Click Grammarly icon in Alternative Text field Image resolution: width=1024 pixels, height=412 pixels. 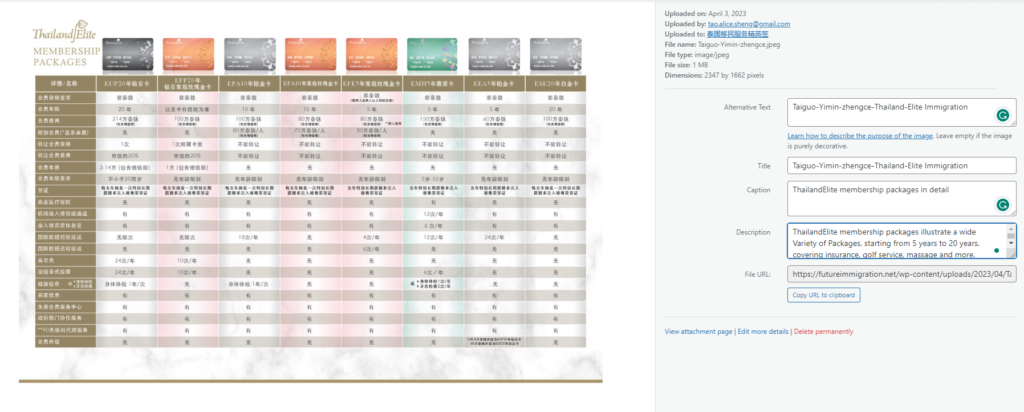[x=1002, y=116]
